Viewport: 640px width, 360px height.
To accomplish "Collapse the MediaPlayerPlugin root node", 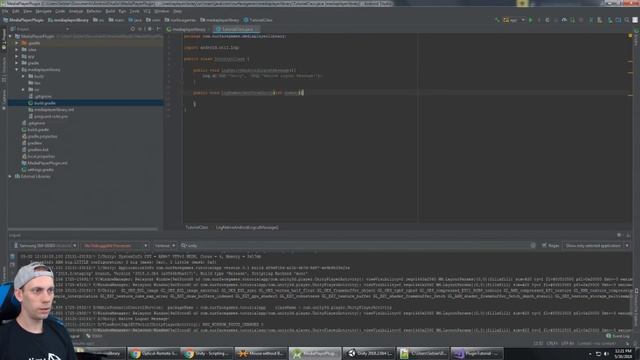I will [11, 36].
